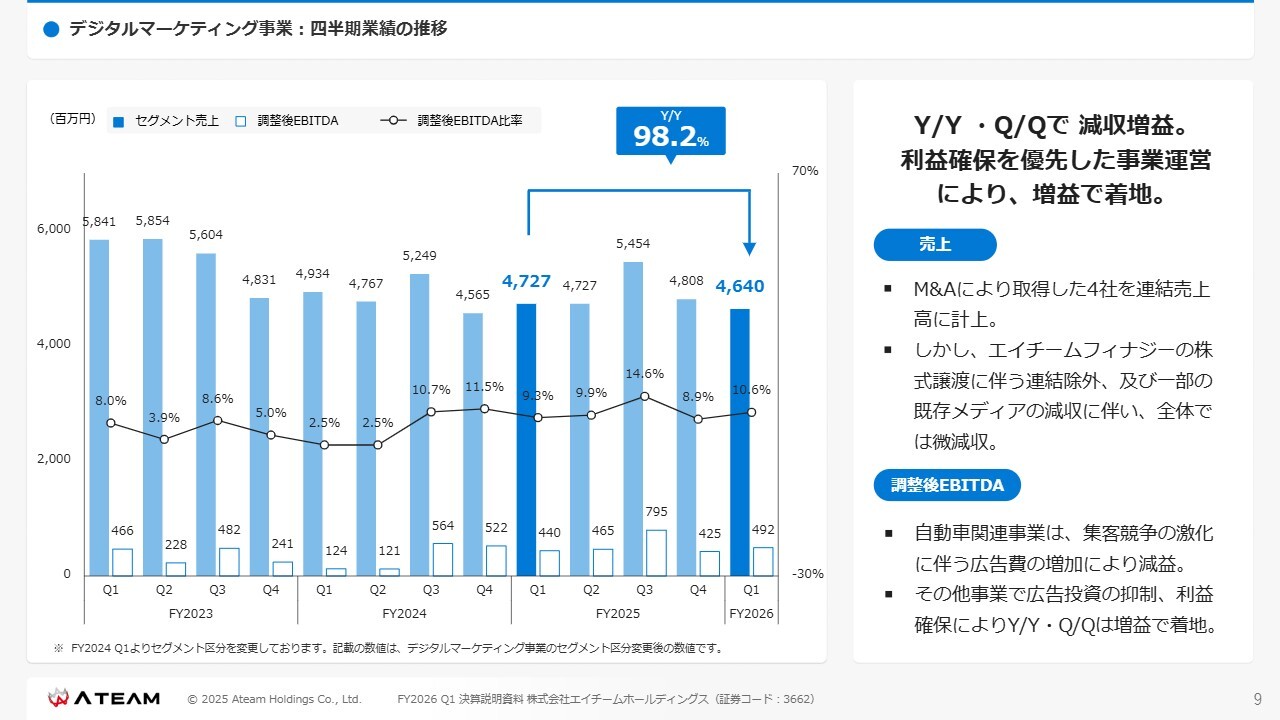The height and width of the screenshot is (720, 1280).
Task: Click the 14.6% ratio data point marker
Action: 644,396
